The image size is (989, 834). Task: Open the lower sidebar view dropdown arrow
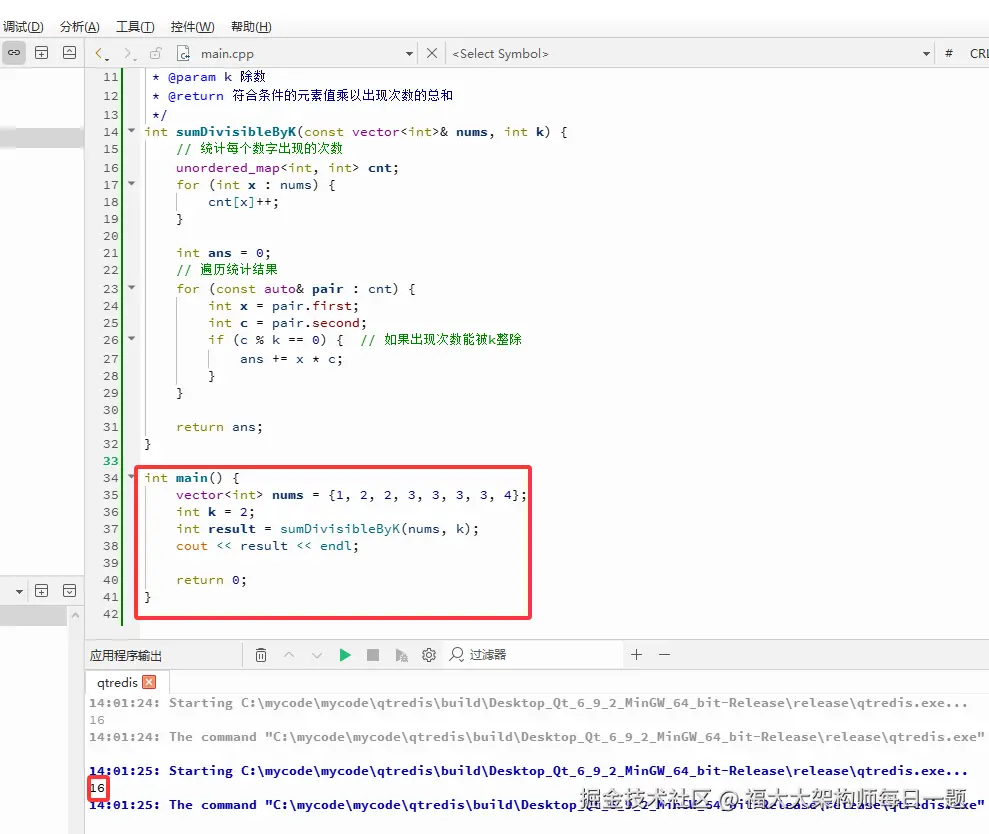click(20, 591)
